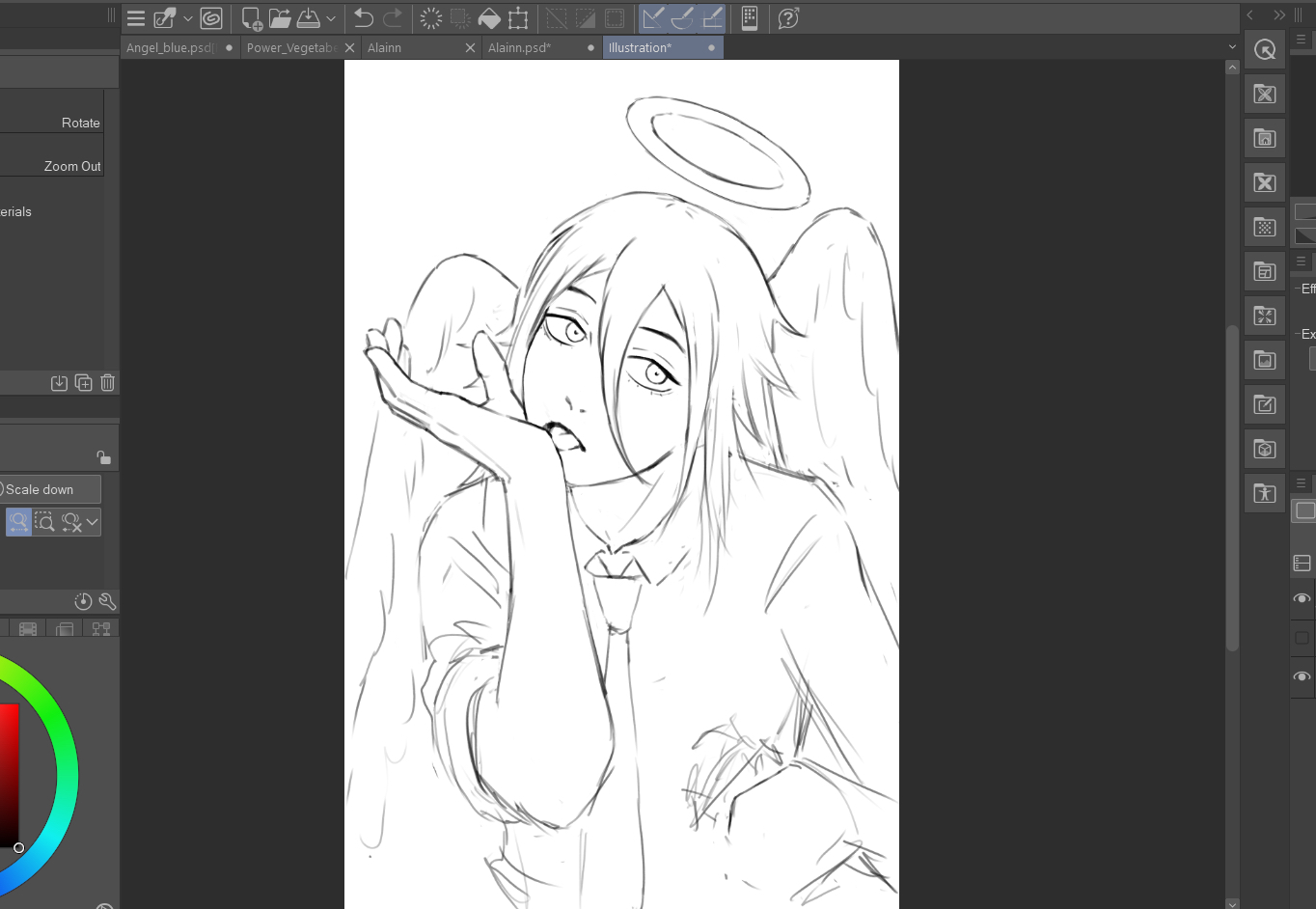Select the Fill bucket command icon
Image resolution: width=1316 pixels, height=909 pixels.
coord(489,18)
